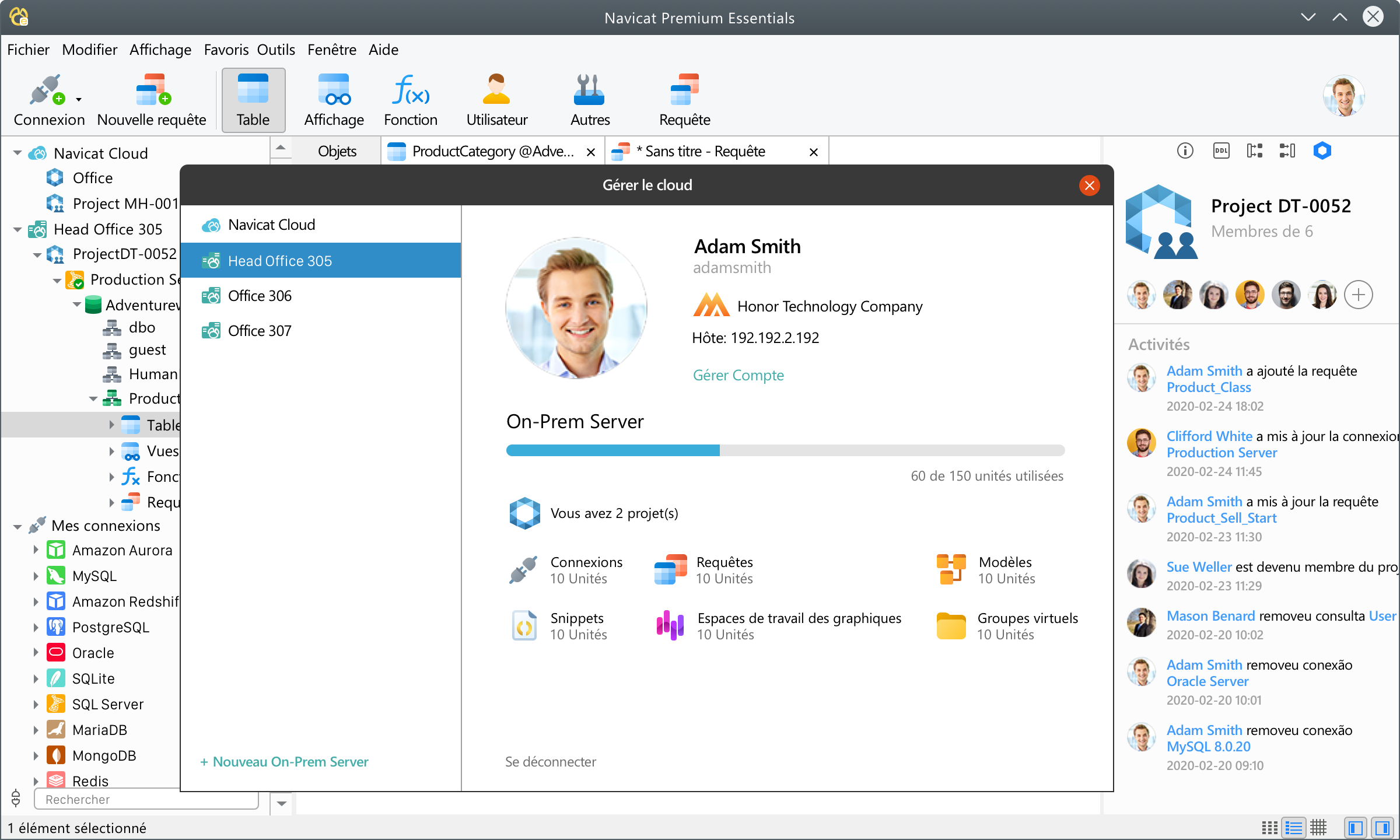1400x840 pixels.
Task: Expand the PostgreSQL connection
Action: 36,627
